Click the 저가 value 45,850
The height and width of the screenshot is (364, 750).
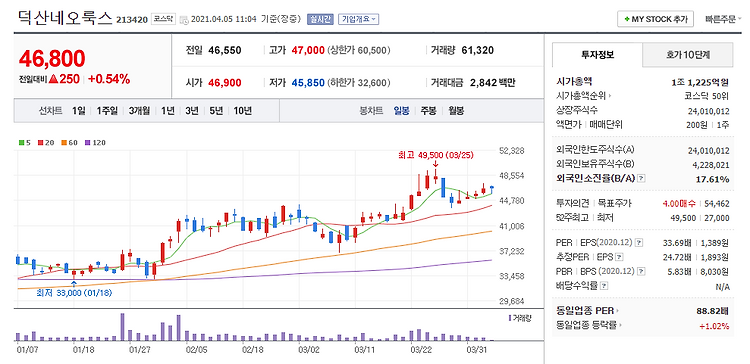click(x=308, y=83)
